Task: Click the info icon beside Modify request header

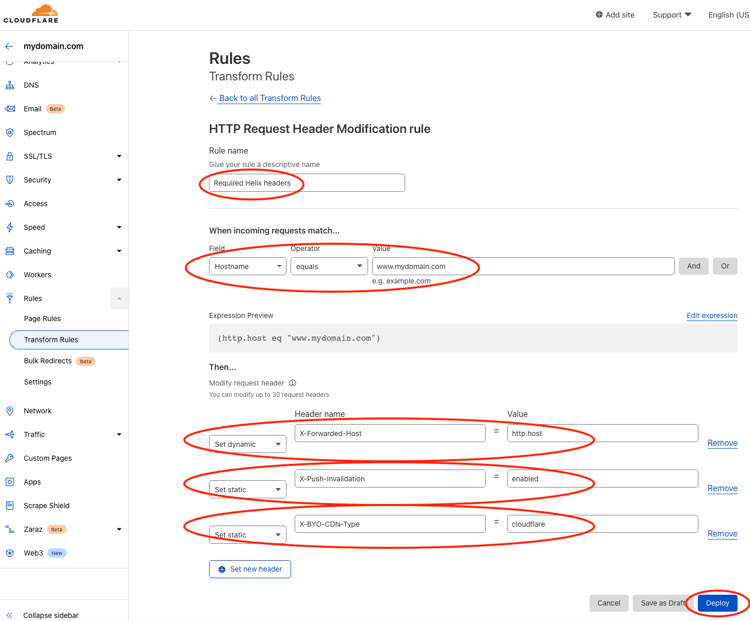Action: pyautogui.click(x=293, y=383)
